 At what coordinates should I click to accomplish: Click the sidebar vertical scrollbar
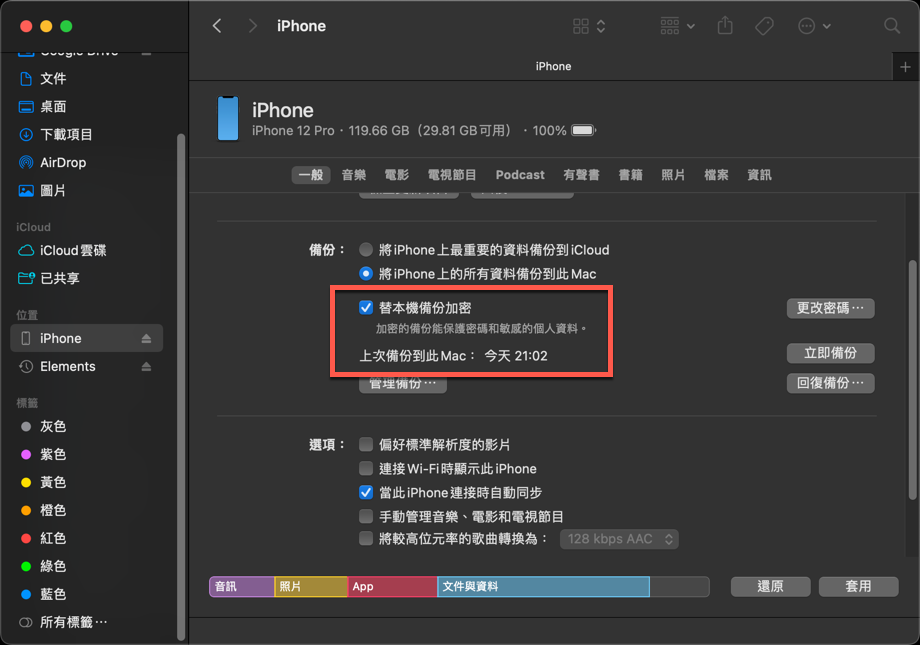(x=181, y=387)
